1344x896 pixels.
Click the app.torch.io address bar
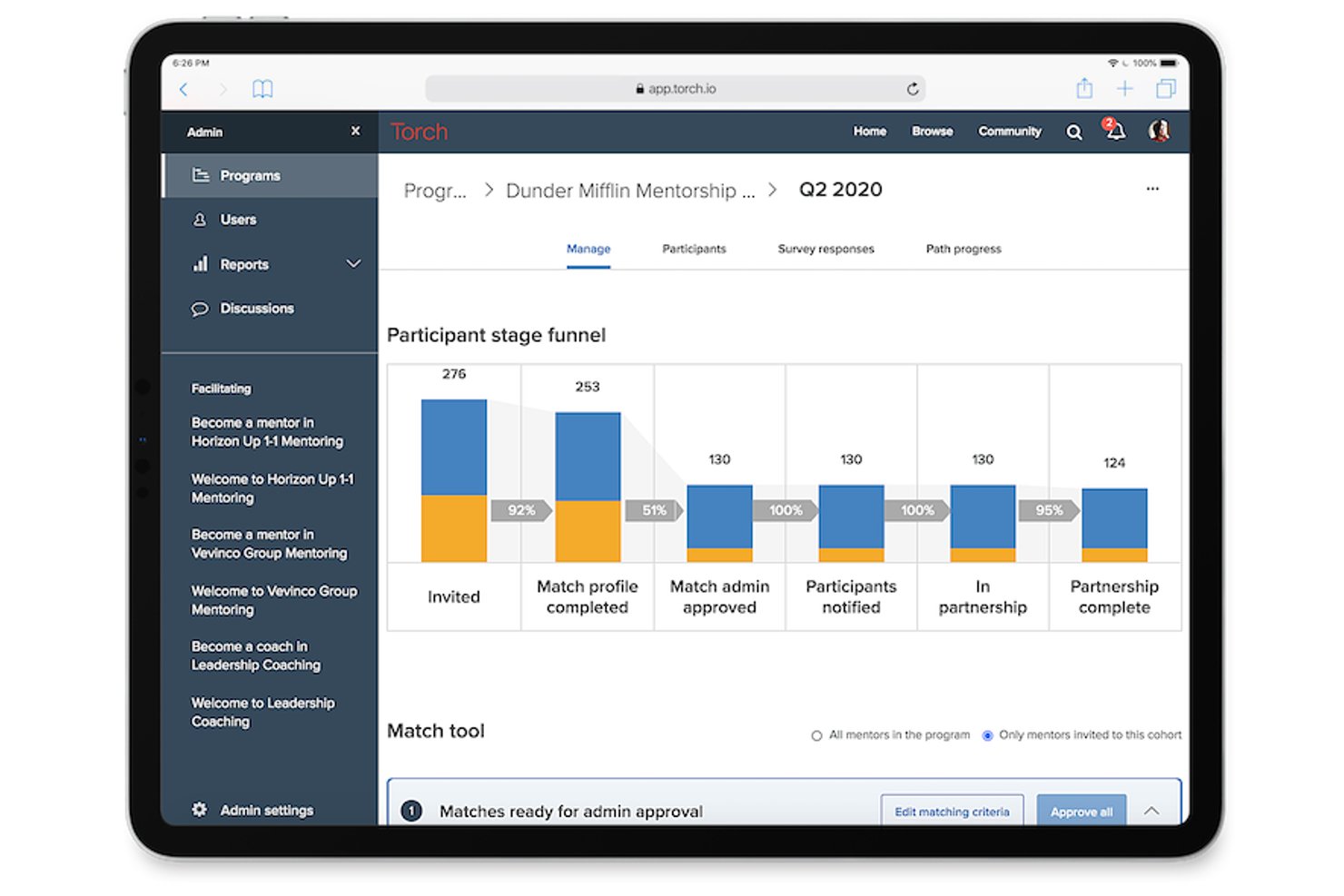tap(675, 89)
